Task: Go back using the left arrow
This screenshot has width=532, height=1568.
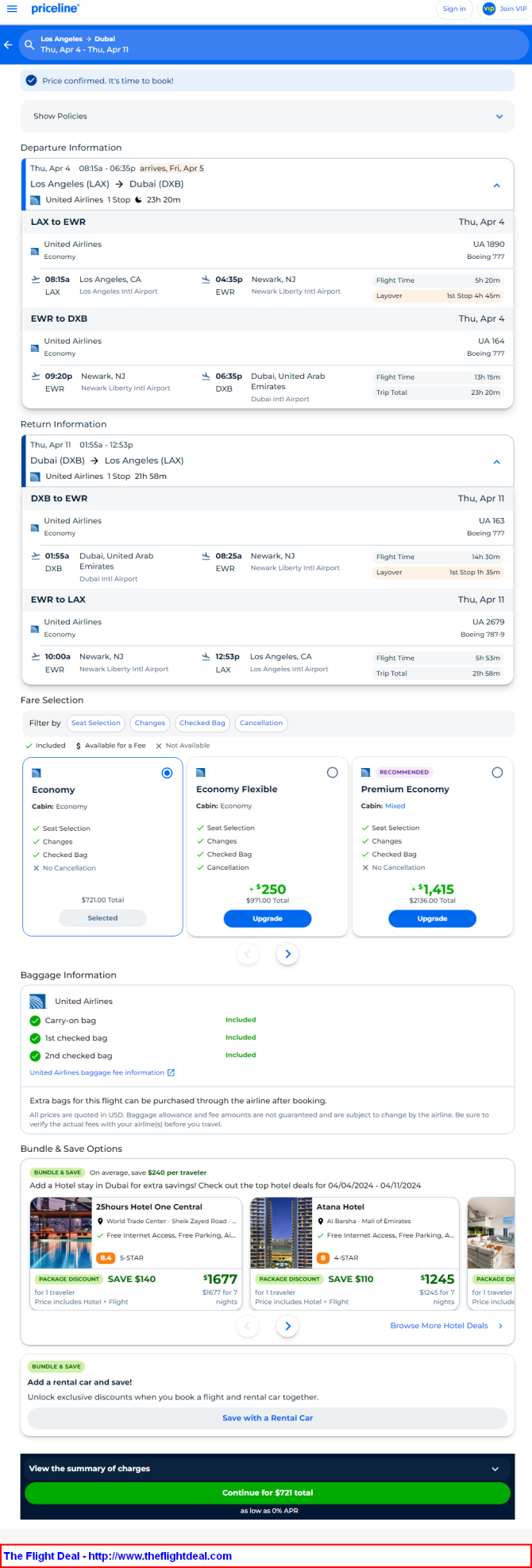Action: (x=8, y=44)
